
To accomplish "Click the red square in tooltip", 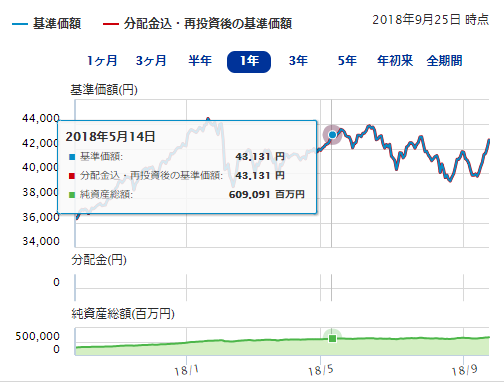I will point(72,176).
